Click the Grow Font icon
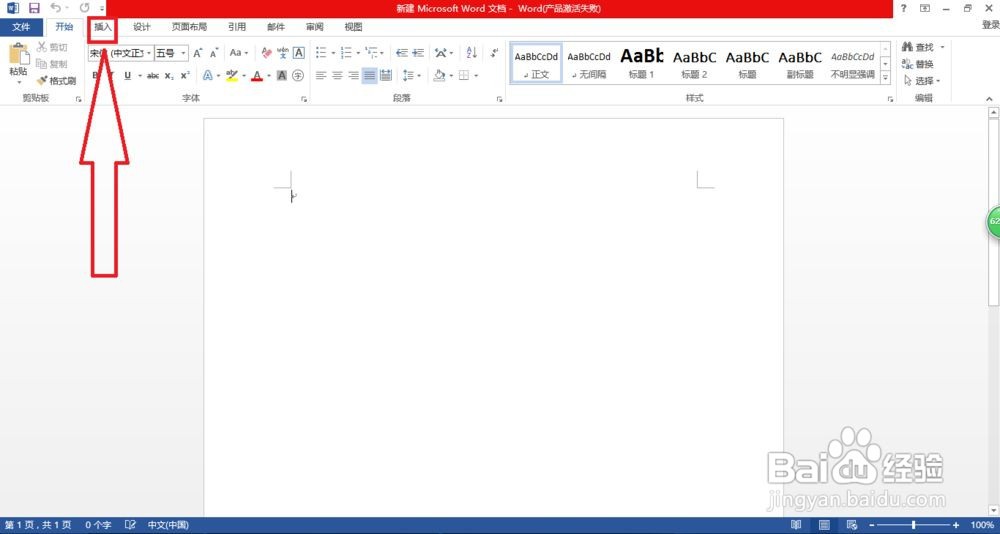1000x534 pixels. 198,53
